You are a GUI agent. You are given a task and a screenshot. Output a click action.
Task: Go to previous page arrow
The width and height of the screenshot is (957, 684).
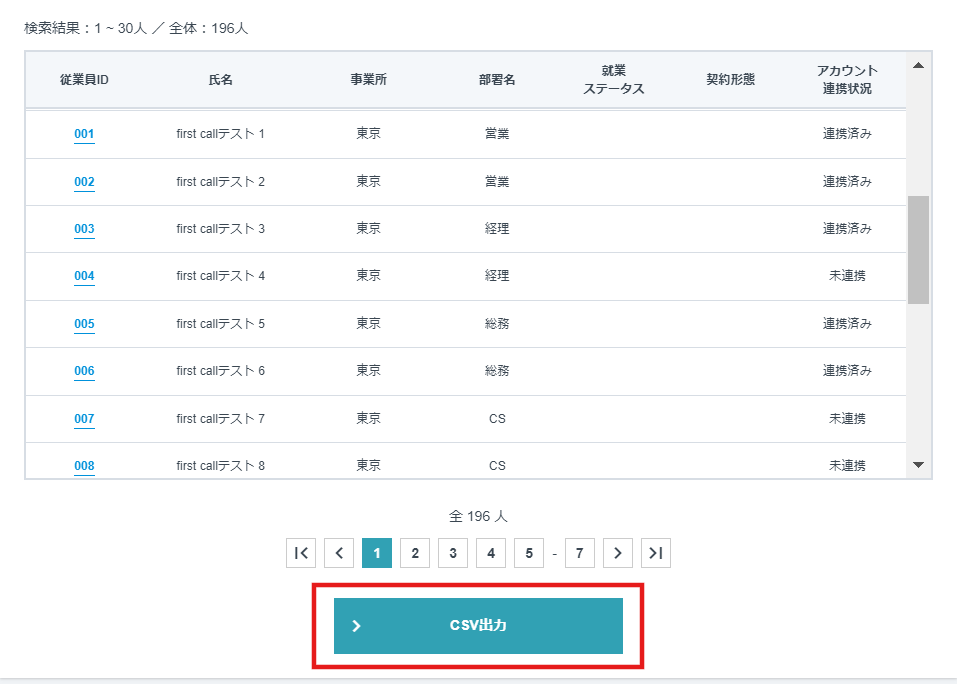pyautogui.click(x=339, y=553)
